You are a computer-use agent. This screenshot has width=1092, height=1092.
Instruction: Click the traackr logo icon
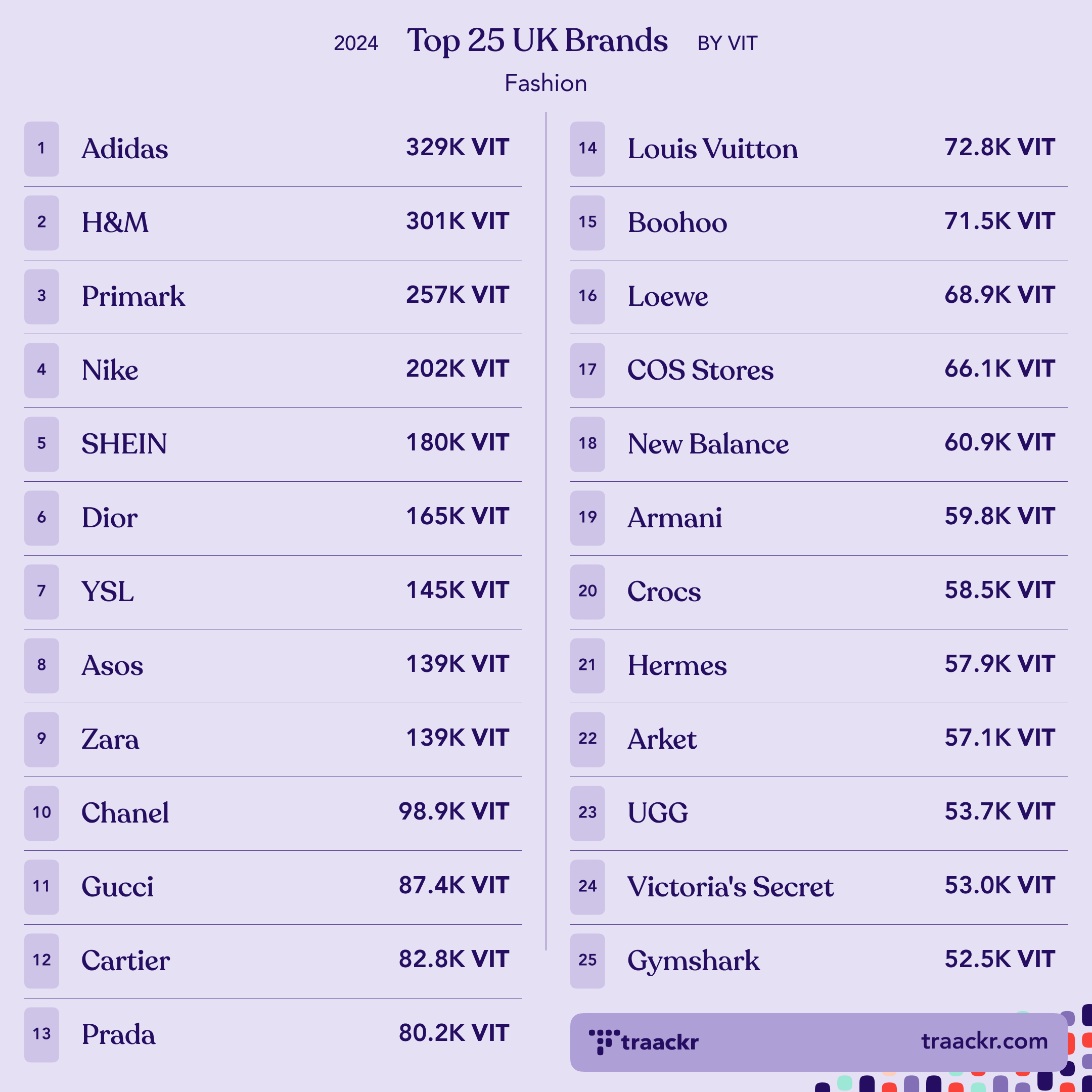[x=604, y=1041]
